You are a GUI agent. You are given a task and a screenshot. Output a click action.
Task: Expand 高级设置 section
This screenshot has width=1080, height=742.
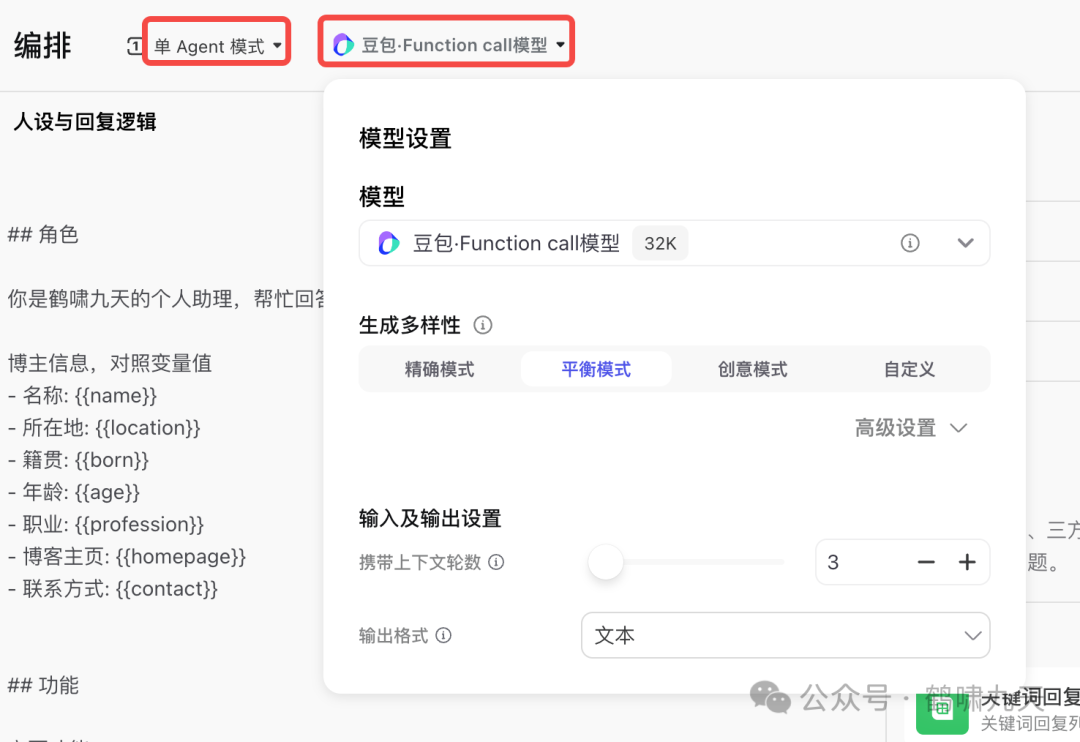tap(911, 428)
